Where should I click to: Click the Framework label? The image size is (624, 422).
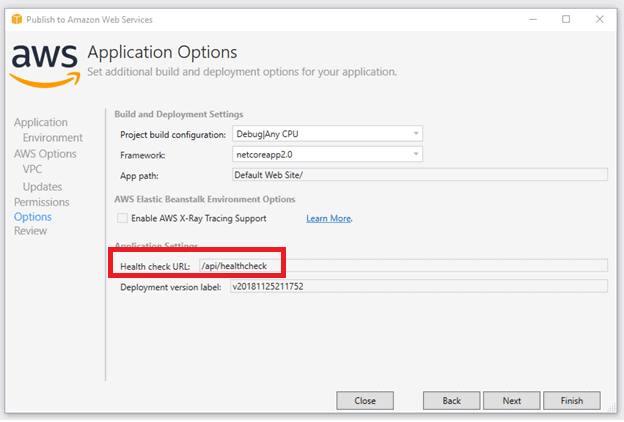142,155
